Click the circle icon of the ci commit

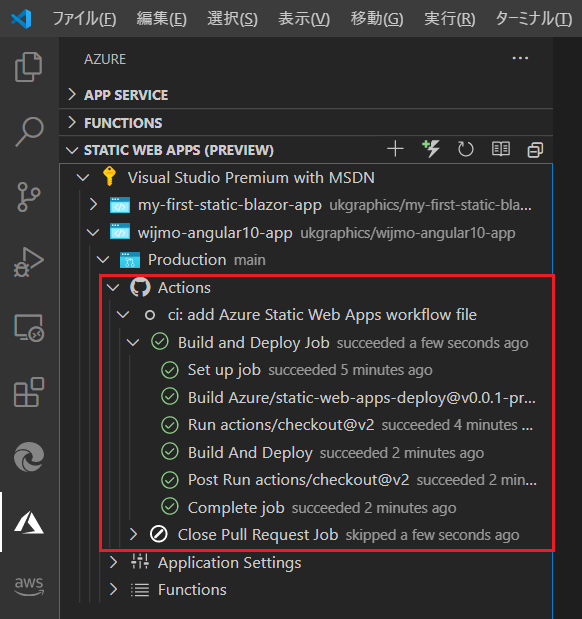pyautogui.click(x=150, y=315)
